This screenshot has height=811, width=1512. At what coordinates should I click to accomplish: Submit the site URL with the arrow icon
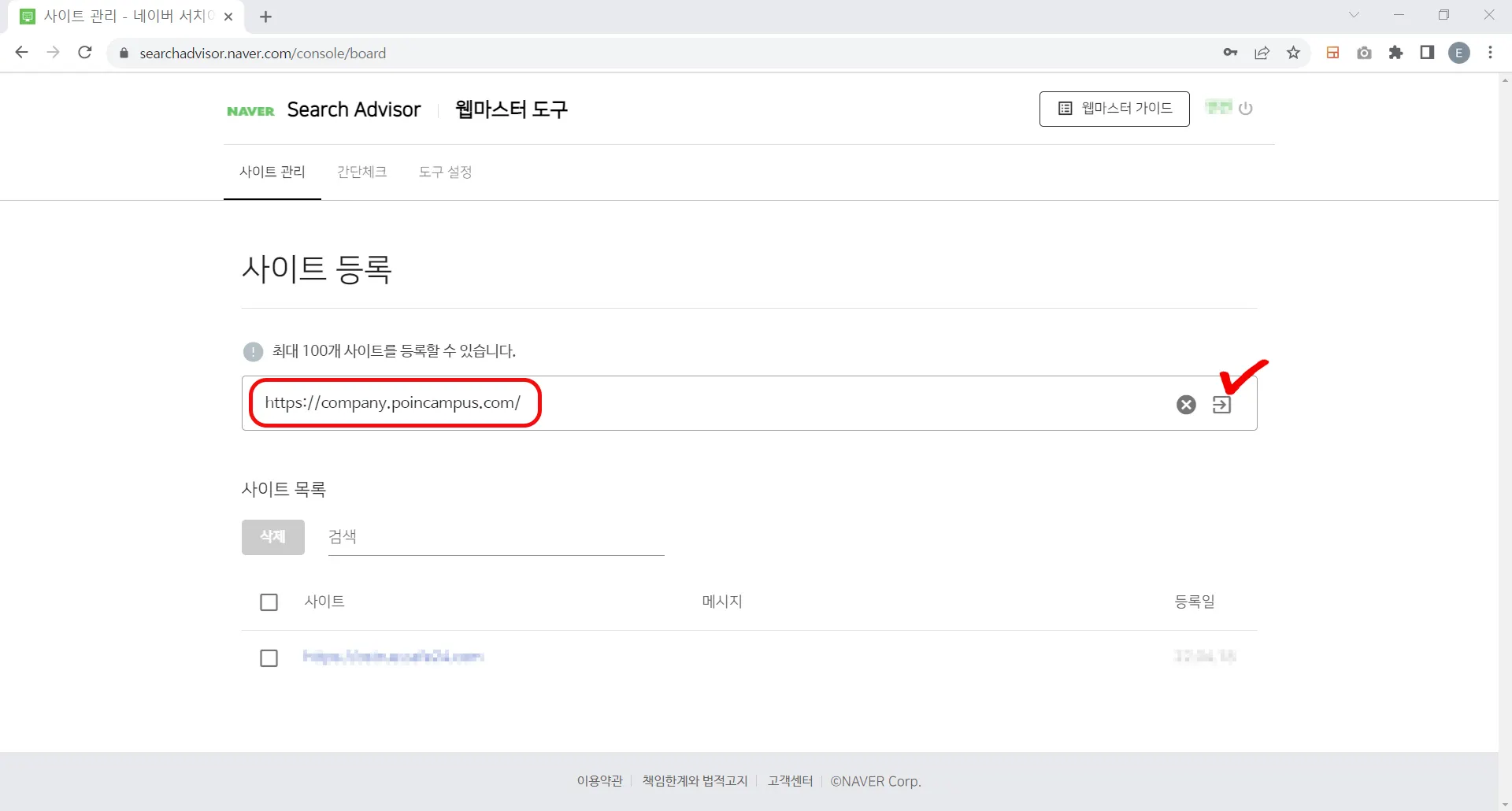point(1221,405)
